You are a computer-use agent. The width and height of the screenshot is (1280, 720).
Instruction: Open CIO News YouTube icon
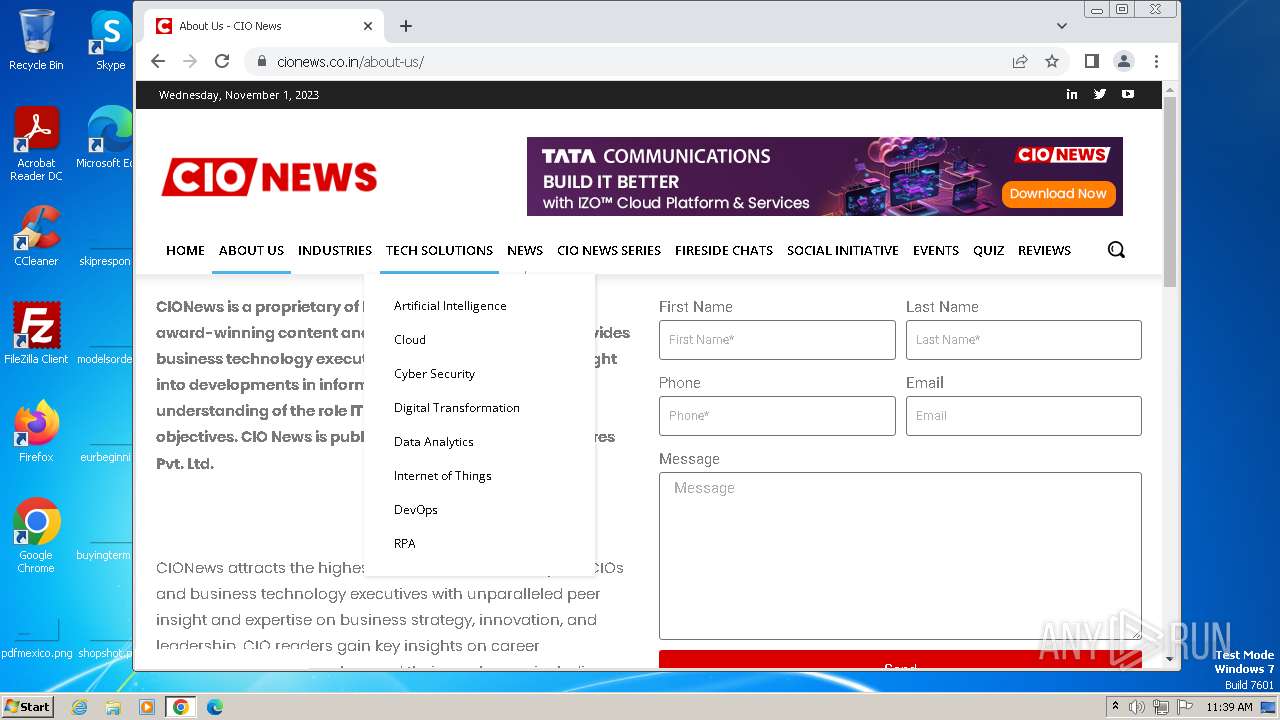[1128, 94]
